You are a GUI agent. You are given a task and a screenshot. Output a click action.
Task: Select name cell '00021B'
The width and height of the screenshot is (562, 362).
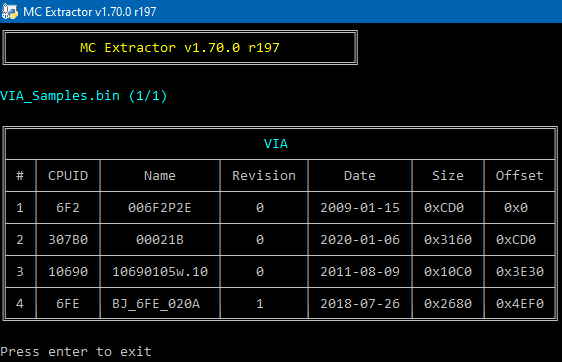[160, 239]
